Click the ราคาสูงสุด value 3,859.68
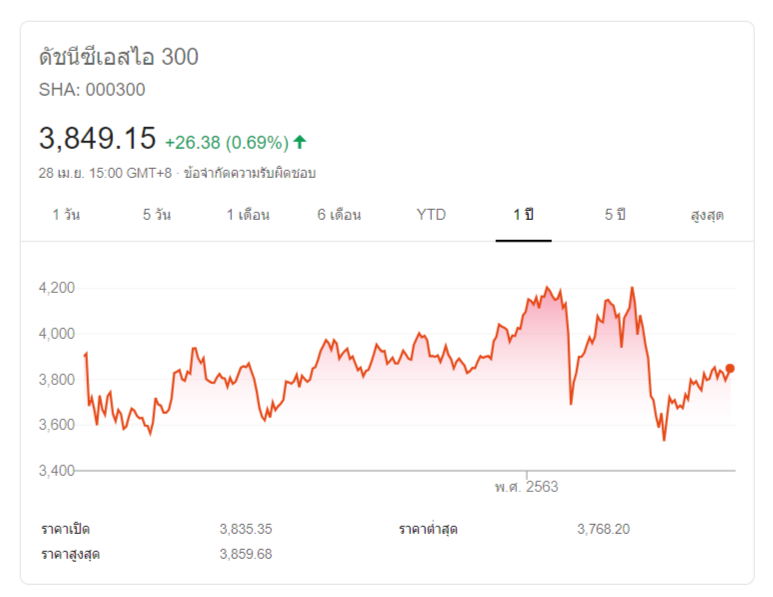The width and height of the screenshot is (773, 597). (x=245, y=553)
